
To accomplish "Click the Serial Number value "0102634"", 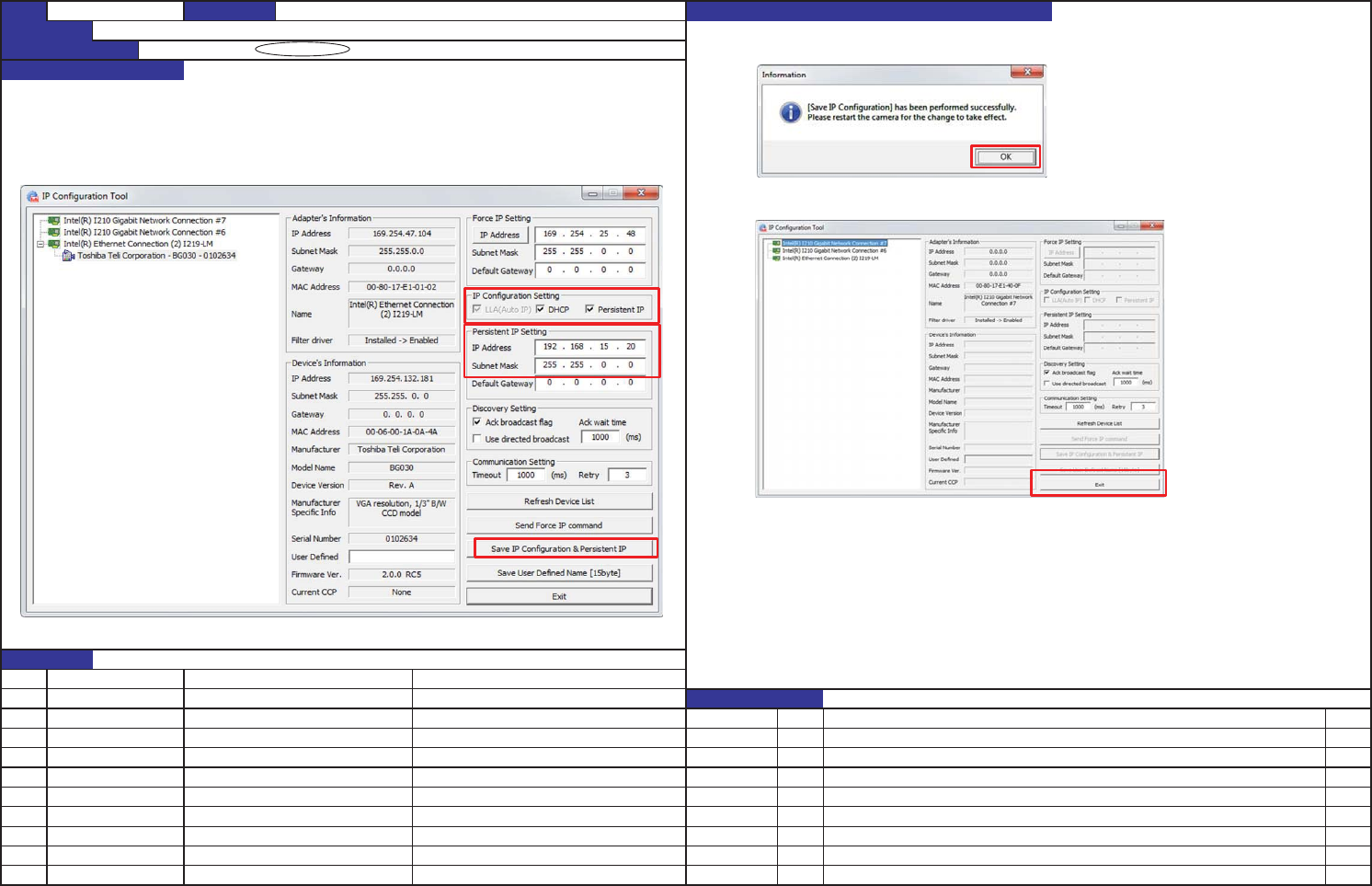I will [x=402, y=538].
